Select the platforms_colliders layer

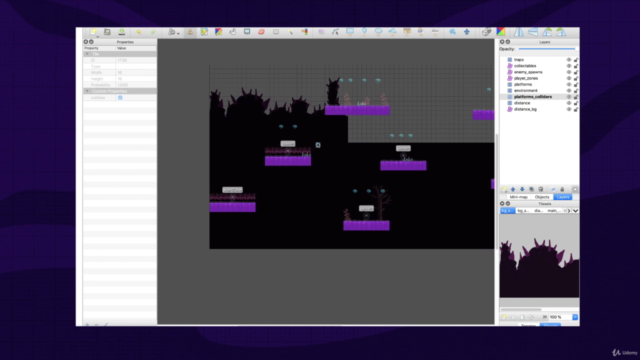tap(533, 97)
